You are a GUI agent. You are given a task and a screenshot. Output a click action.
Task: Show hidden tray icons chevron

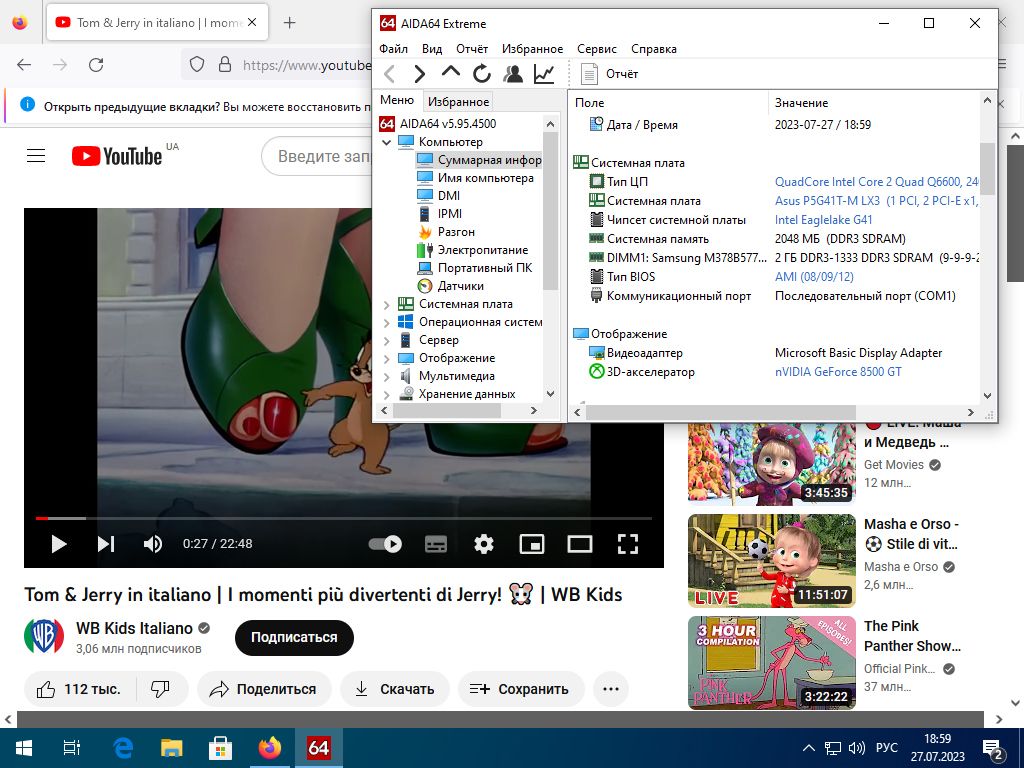[x=808, y=748]
